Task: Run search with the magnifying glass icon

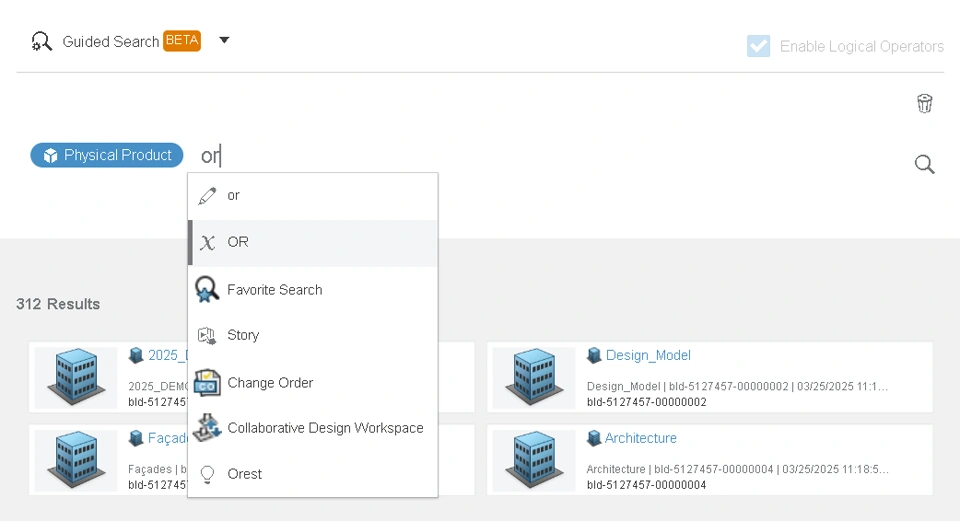Action: pyautogui.click(x=925, y=165)
